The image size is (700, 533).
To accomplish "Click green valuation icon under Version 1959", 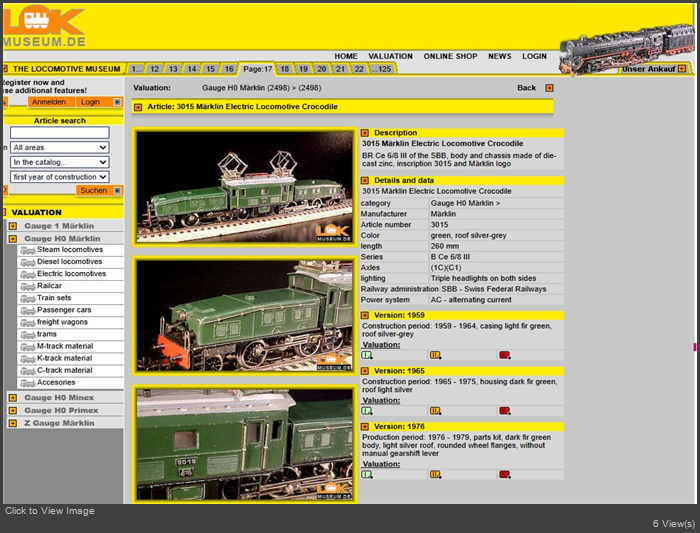I will pyautogui.click(x=367, y=355).
